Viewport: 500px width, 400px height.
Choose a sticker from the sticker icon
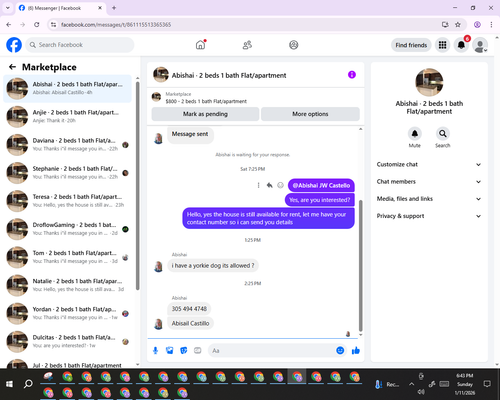coord(184,350)
